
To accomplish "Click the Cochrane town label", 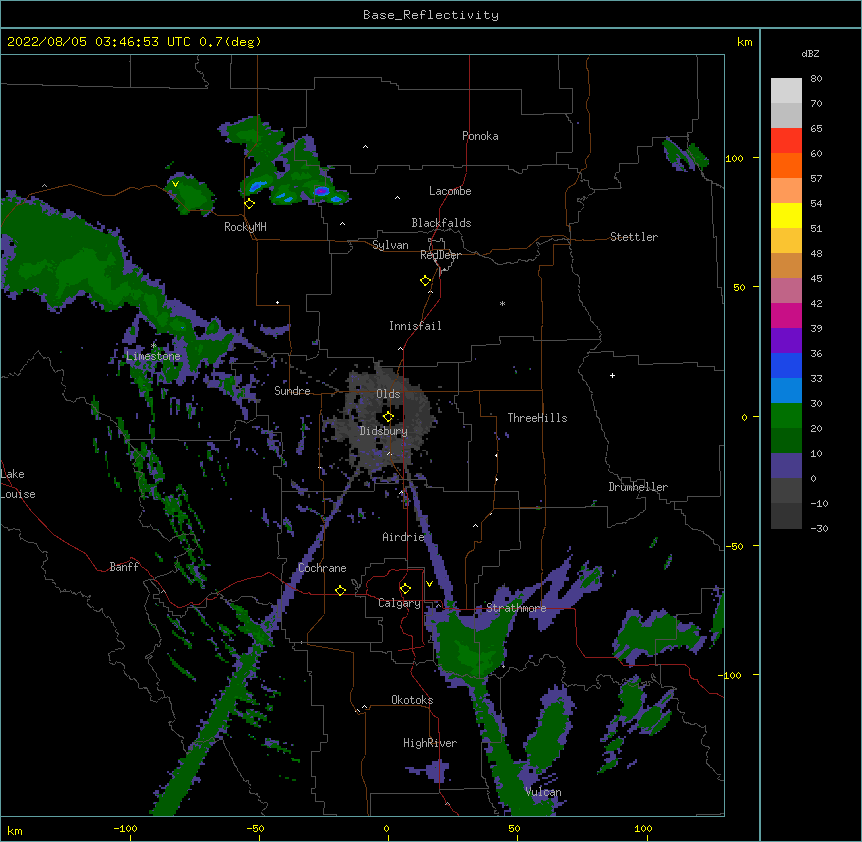I will tap(322, 568).
